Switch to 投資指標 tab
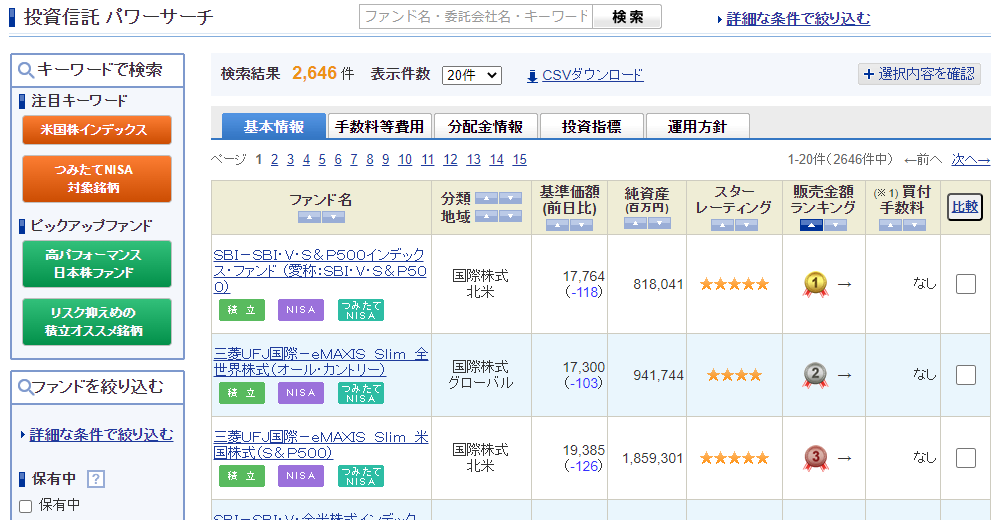1002x520 pixels. point(592,126)
